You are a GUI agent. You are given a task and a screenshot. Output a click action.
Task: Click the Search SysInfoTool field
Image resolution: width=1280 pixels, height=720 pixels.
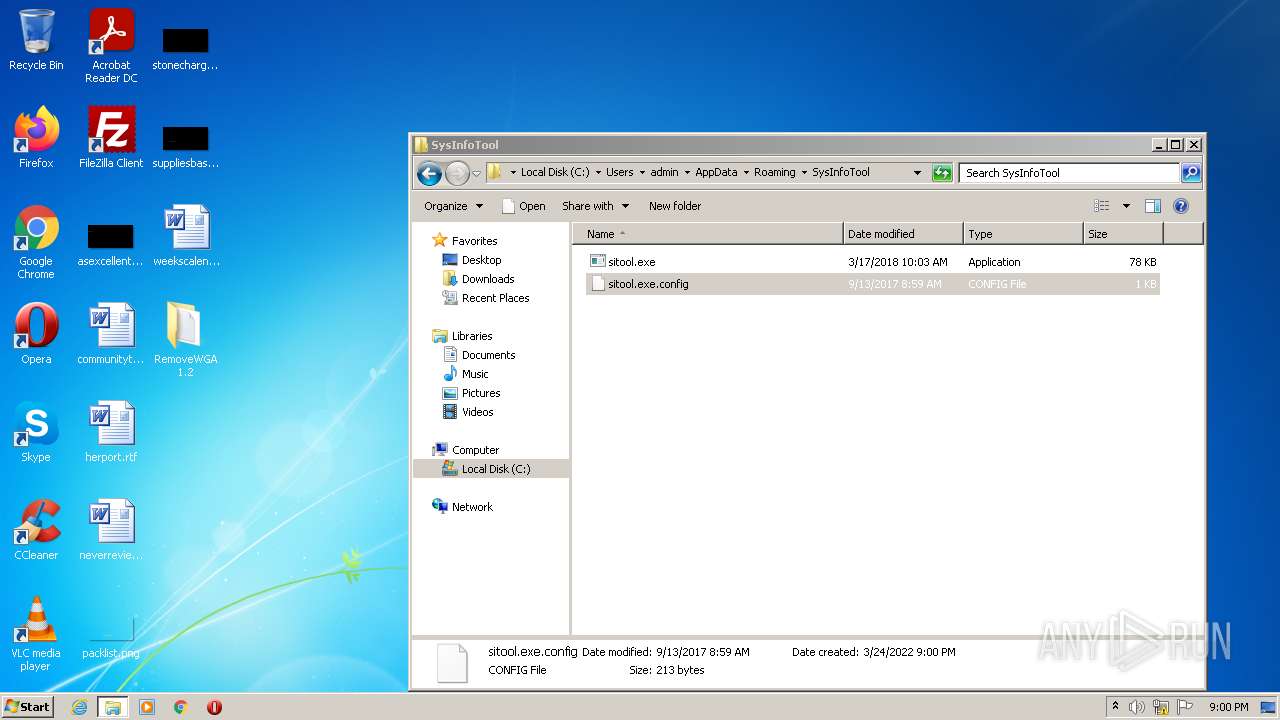pyautogui.click(x=1069, y=173)
